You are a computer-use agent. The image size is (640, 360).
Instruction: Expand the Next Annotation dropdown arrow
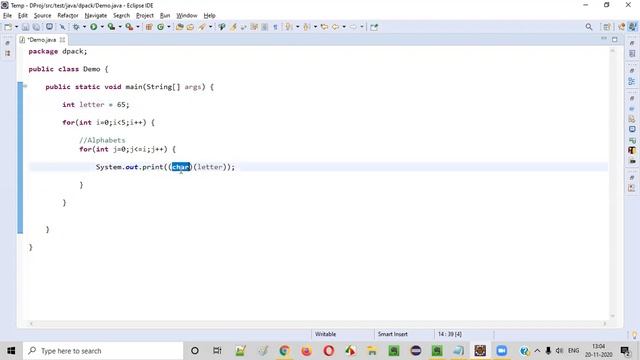(297, 27)
